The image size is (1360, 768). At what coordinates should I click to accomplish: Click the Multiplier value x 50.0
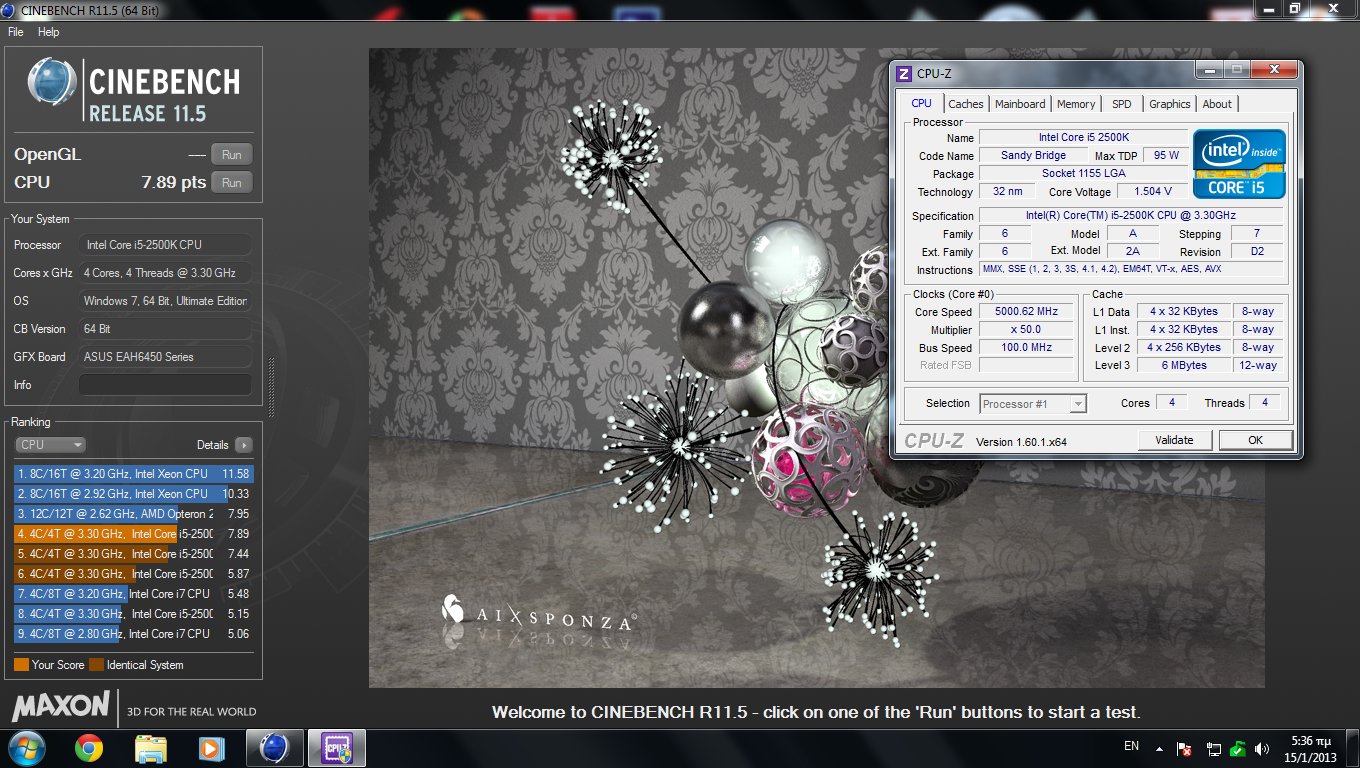click(1025, 330)
